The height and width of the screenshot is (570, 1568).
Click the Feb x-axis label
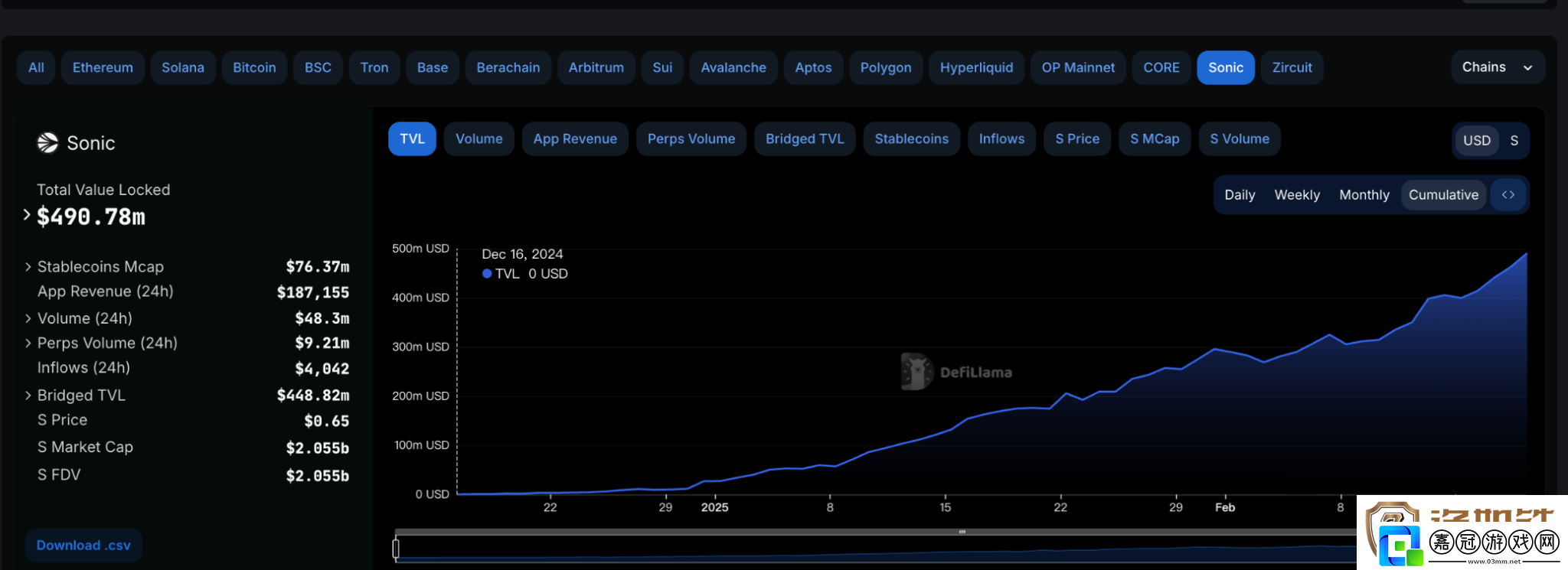coord(1225,507)
